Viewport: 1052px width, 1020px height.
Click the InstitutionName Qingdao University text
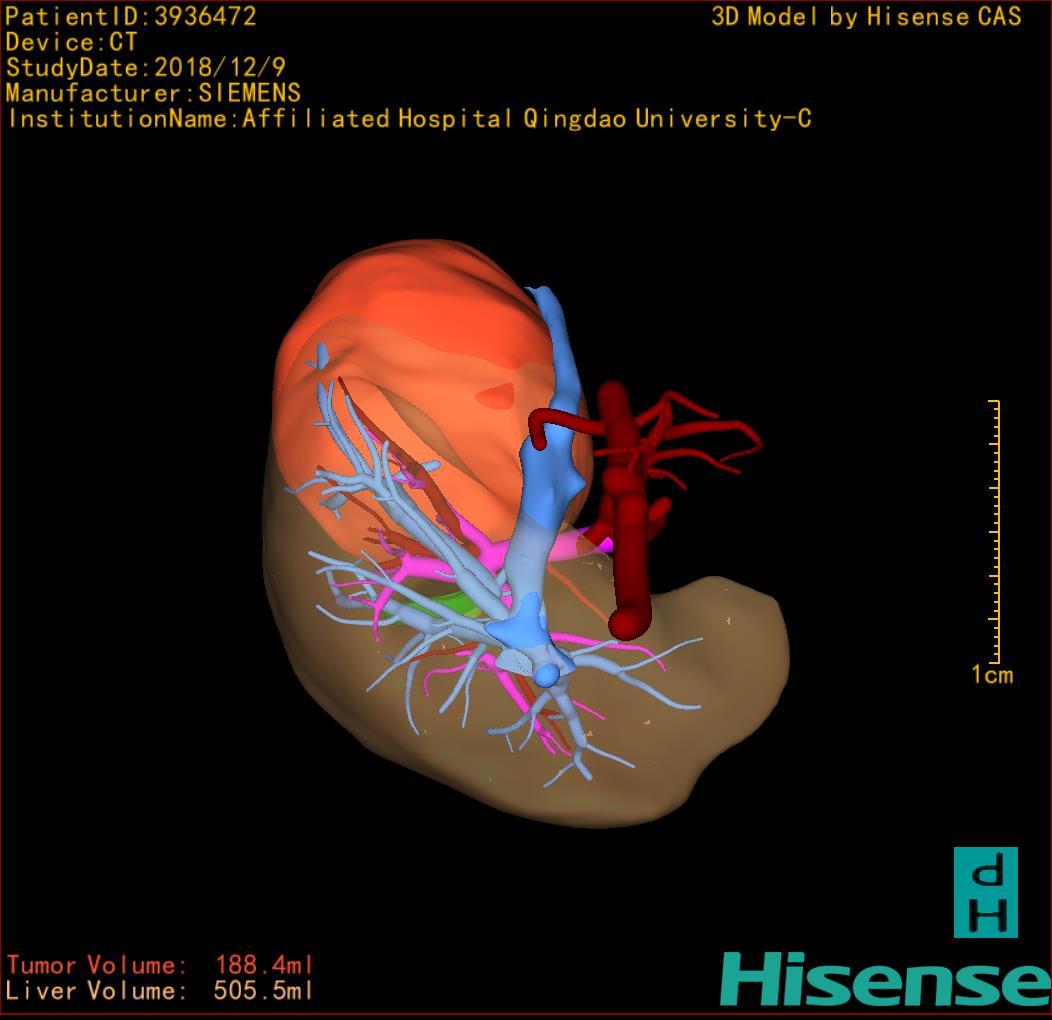(x=408, y=120)
